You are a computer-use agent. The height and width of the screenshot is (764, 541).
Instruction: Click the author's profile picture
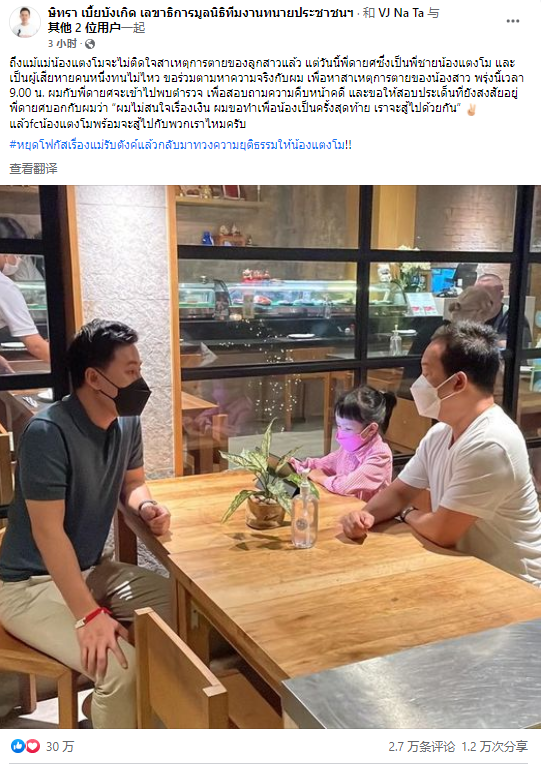[x=24, y=22]
